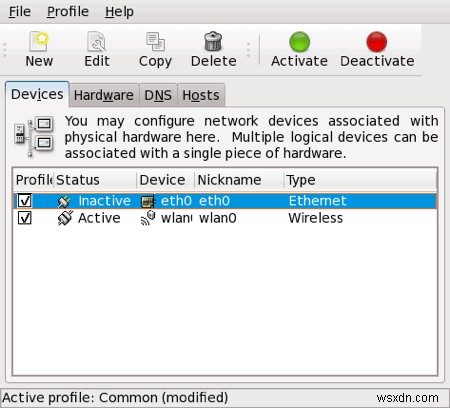
Task: Switch to the Hosts tab
Action: 201,95
